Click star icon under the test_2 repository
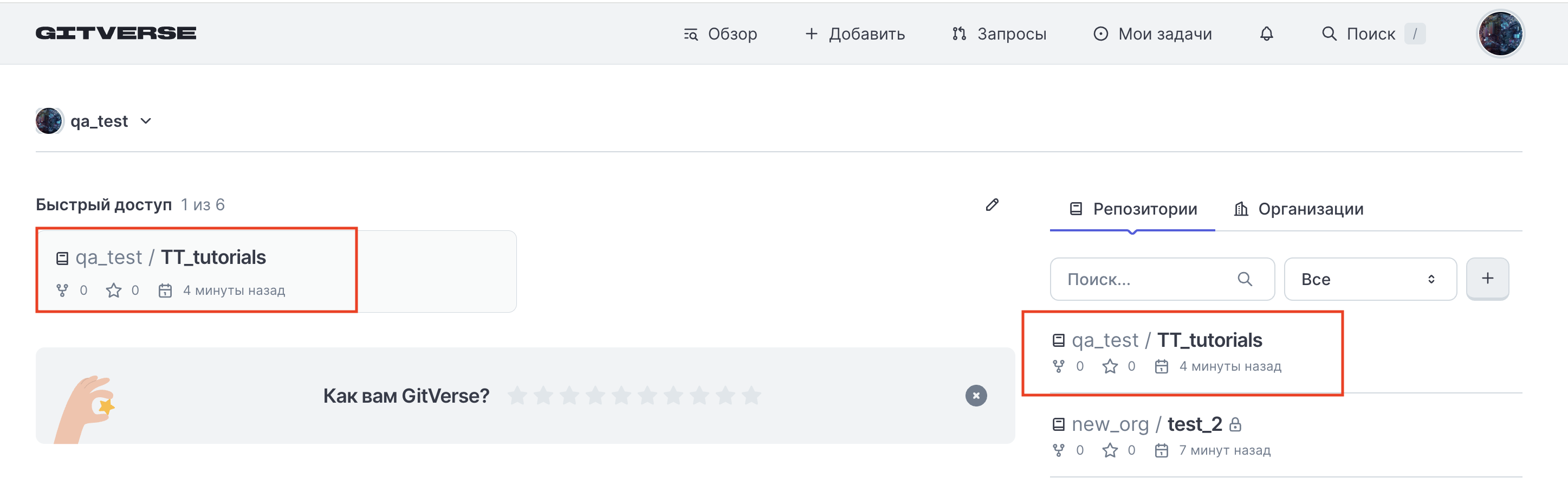Image resolution: width=1568 pixels, height=478 pixels. coord(1110,450)
